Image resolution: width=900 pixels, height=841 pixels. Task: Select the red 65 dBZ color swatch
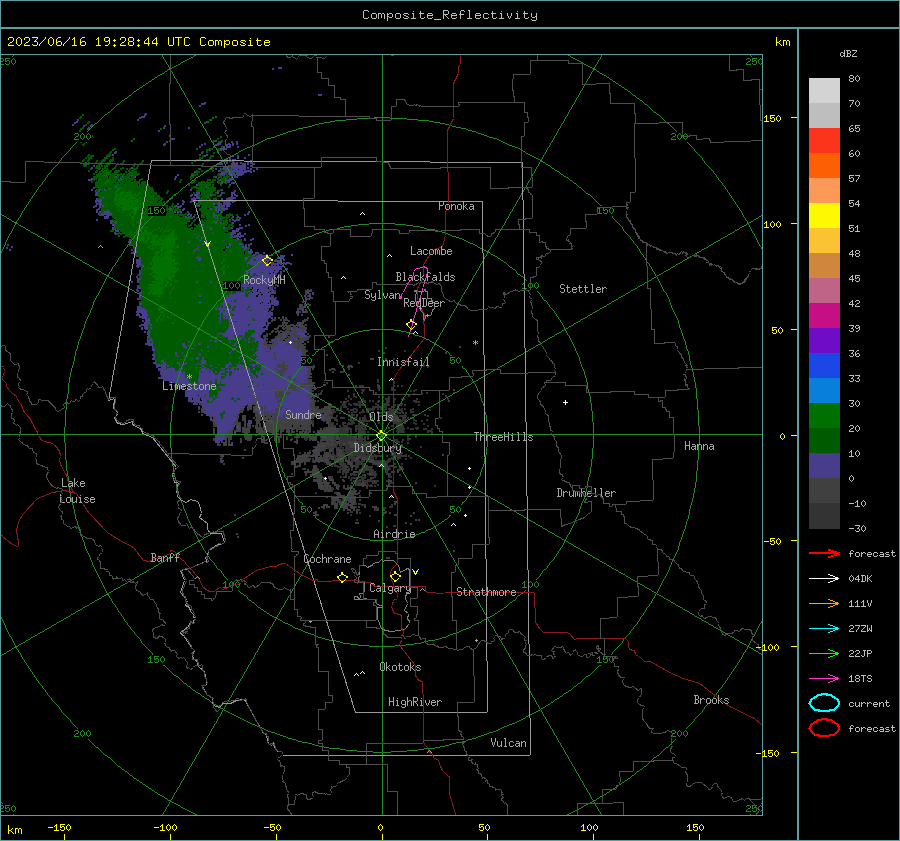click(824, 140)
